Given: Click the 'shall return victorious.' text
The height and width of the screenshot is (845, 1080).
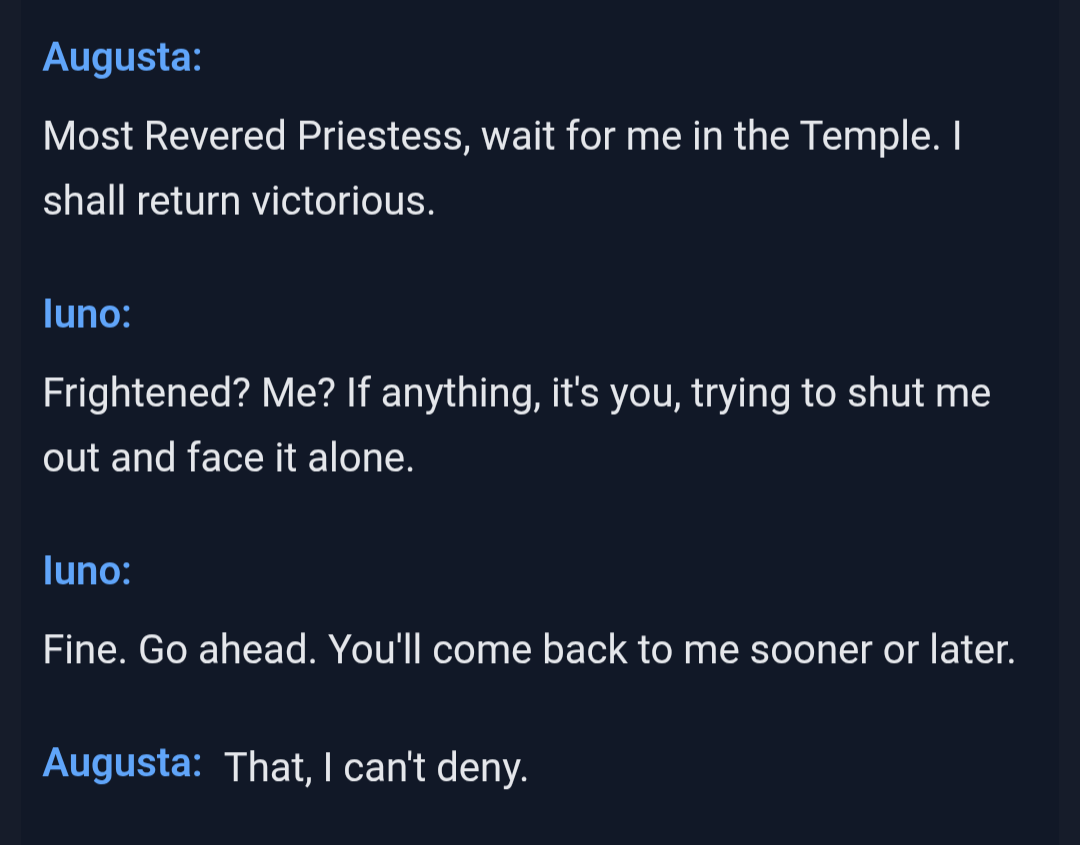Looking at the screenshot, I should coord(239,201).
